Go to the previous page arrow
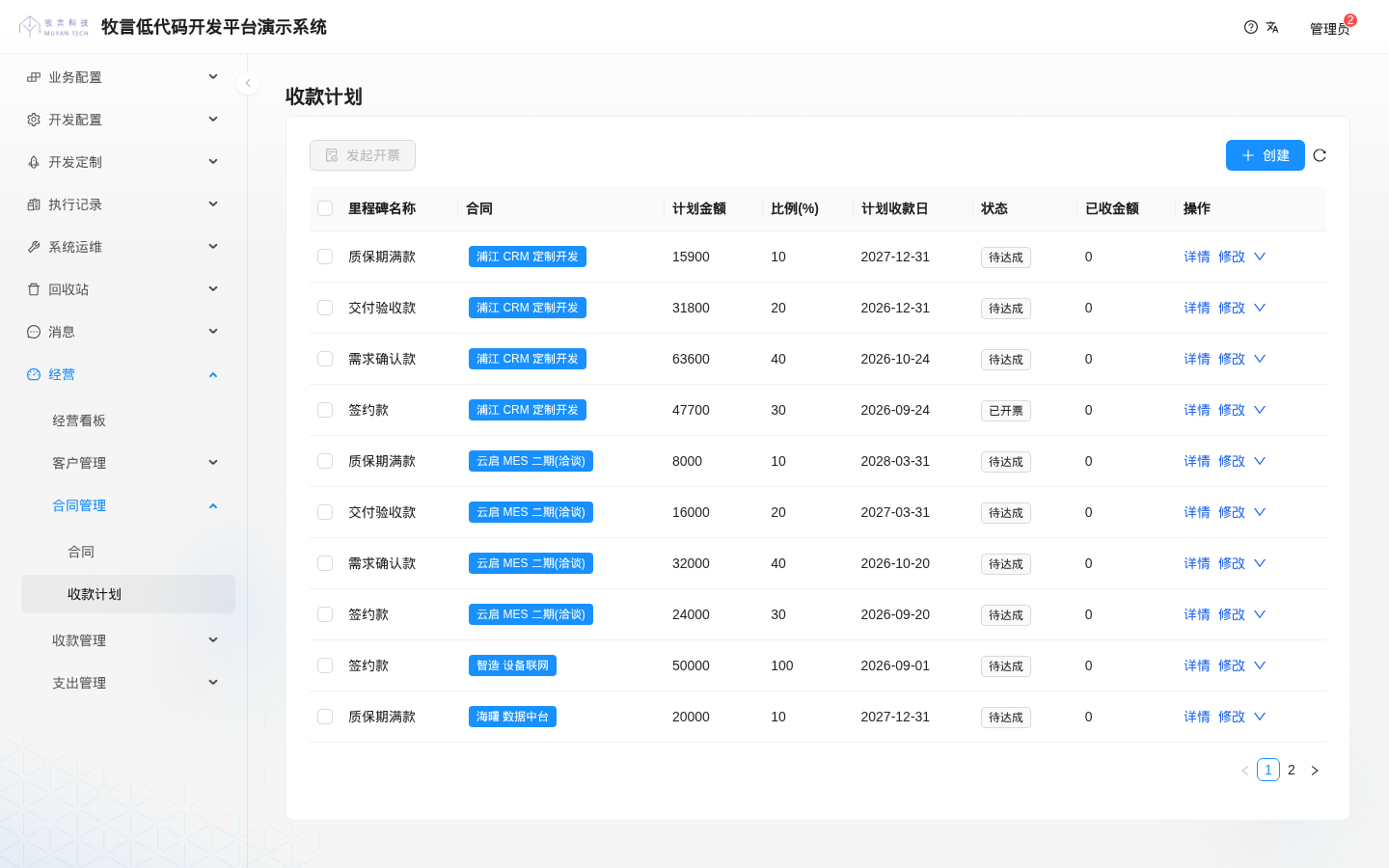The image size is (1389, 868). coord(1245,771)
